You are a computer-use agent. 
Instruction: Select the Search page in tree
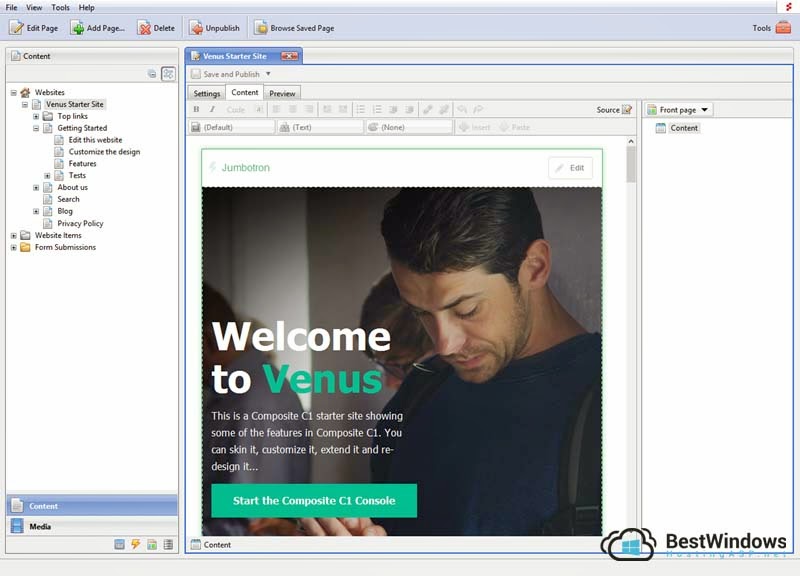tap(68, 199)
